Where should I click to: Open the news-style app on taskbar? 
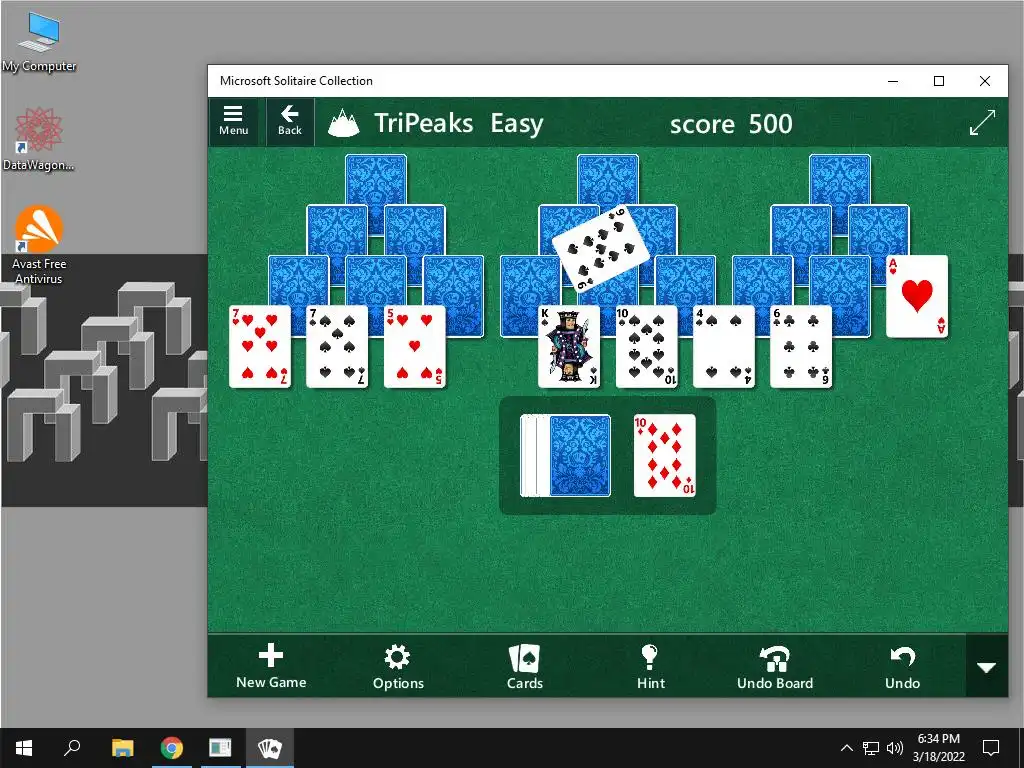pyautogui.click(x=220, y=748)
